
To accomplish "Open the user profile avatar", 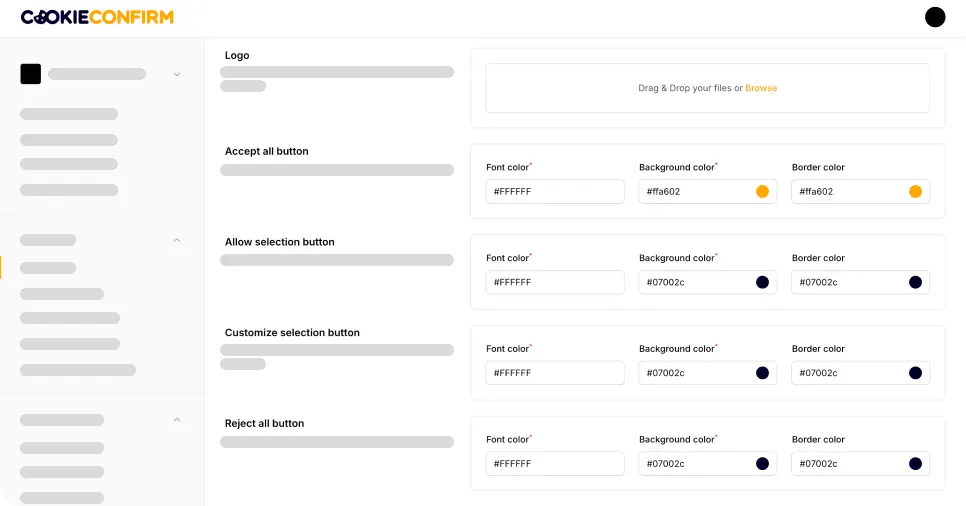I will click(x=935, y=17).
